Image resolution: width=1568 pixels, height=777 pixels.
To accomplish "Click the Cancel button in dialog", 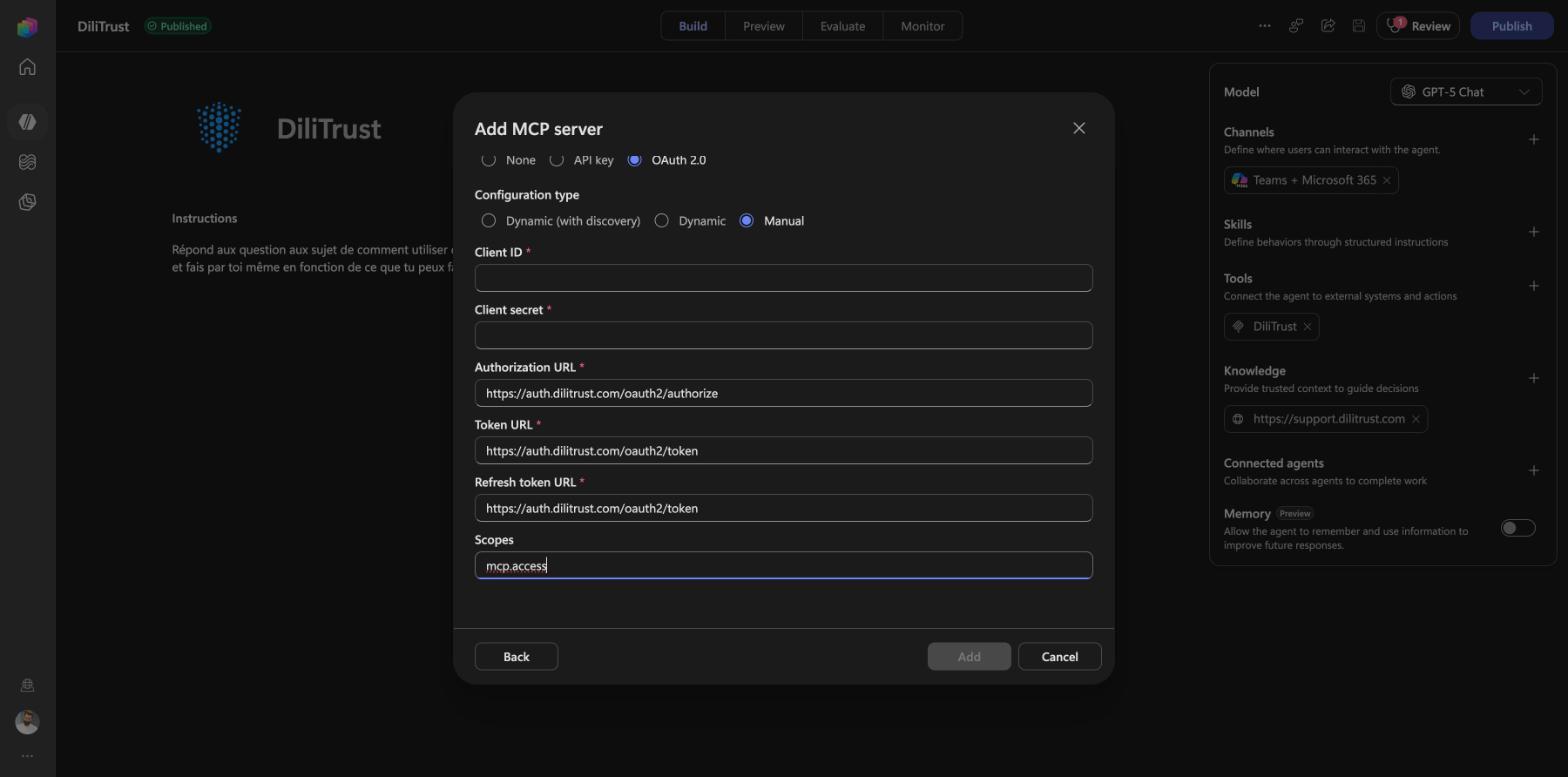I will pos(1060,657).
